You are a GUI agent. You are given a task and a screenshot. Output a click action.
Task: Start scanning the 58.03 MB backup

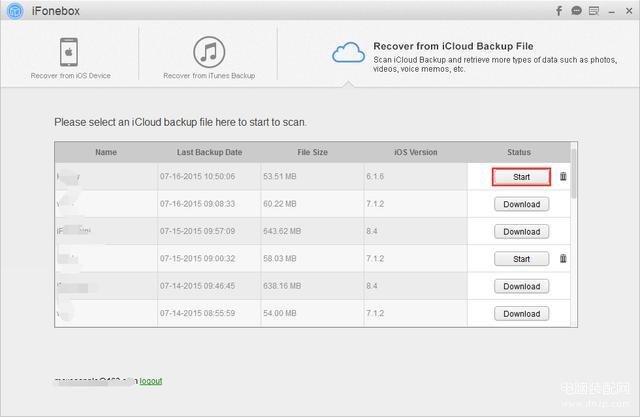click(x=521, y=259)
